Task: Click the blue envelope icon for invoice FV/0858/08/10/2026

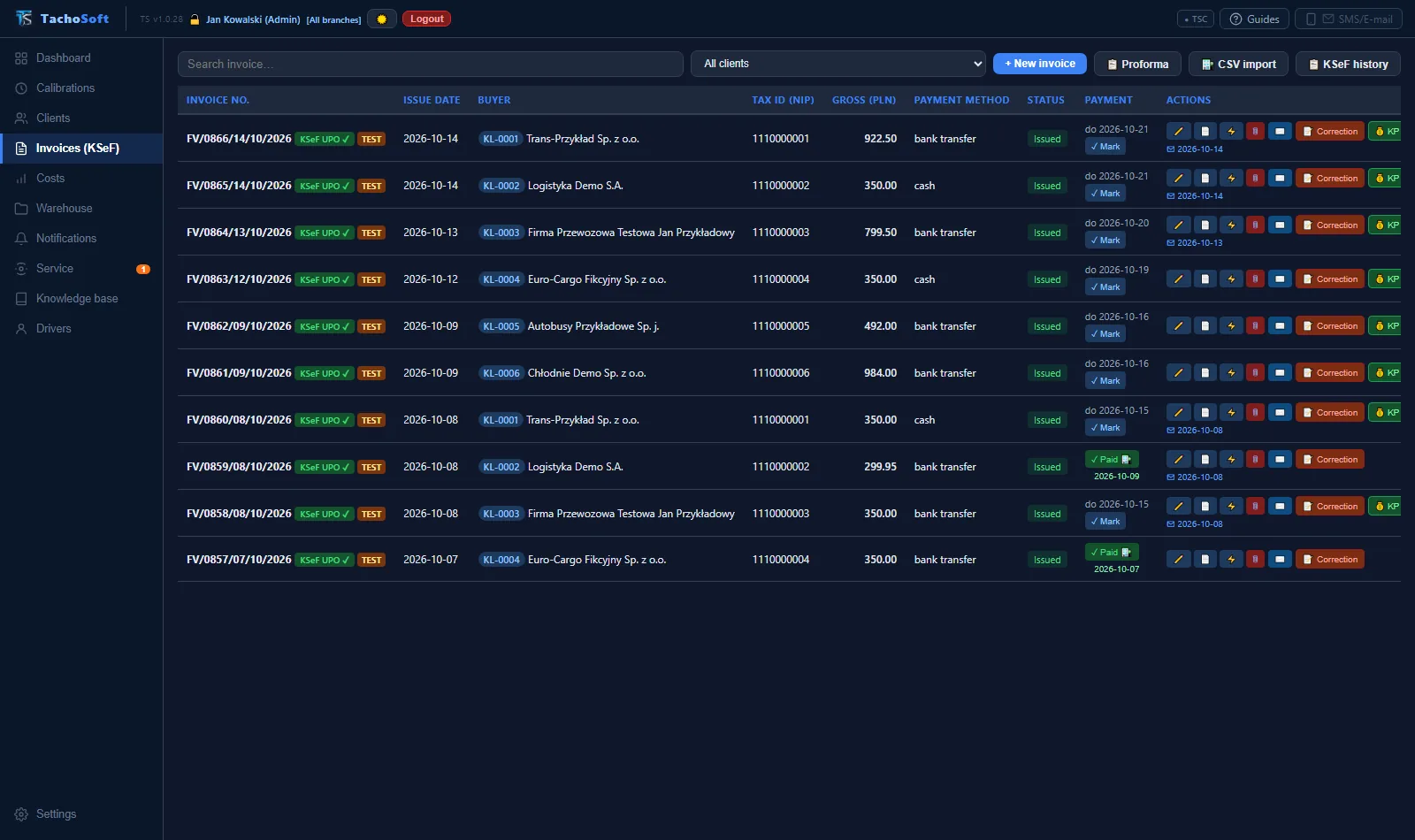Action: (1280, 507)
